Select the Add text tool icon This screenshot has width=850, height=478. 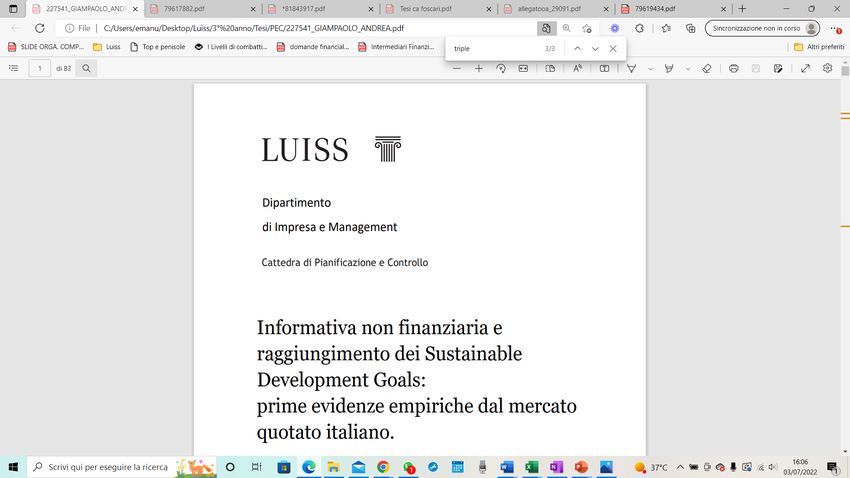point(604,68)
